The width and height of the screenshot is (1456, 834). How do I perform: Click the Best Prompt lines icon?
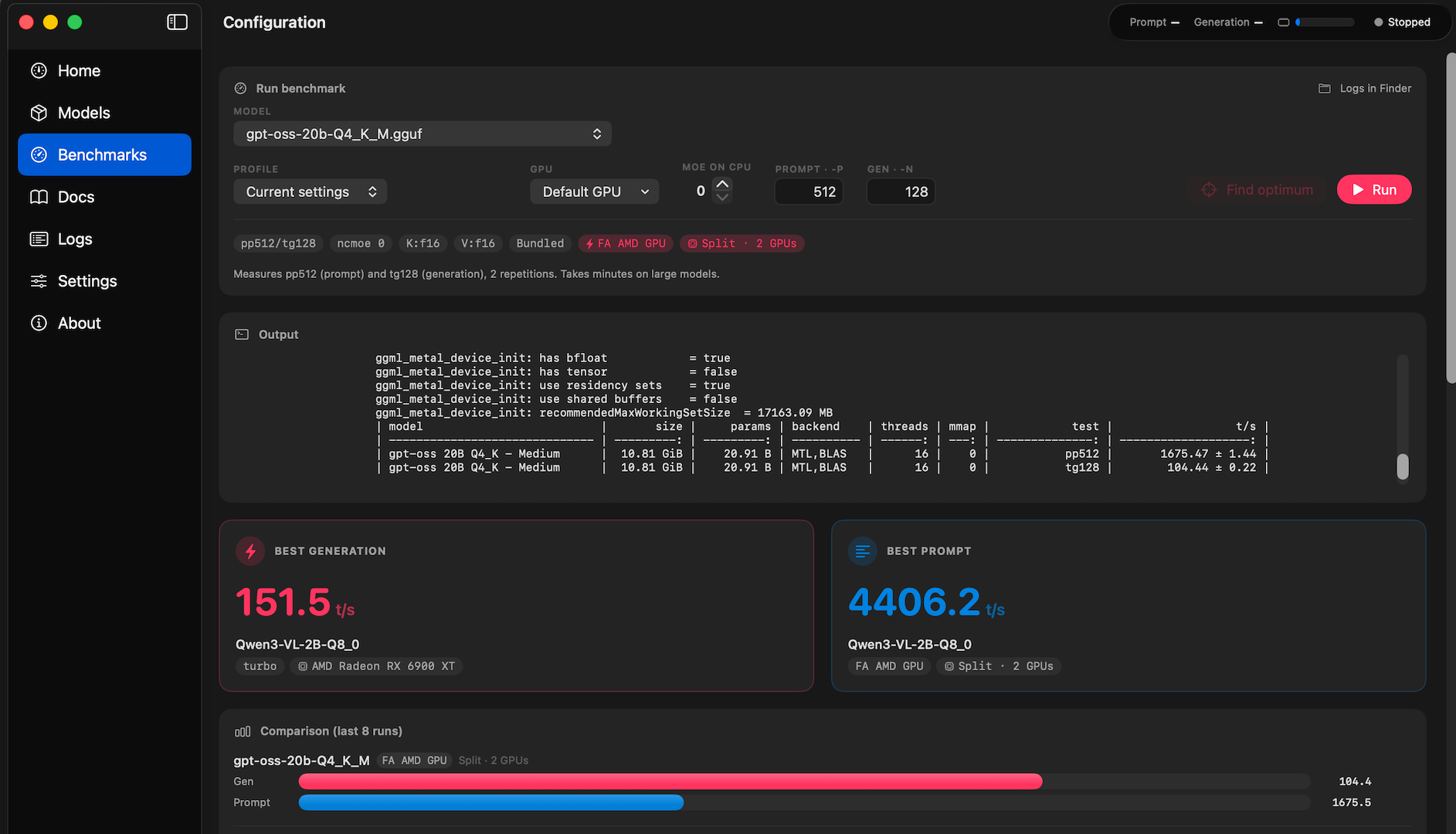pyautogui.click(x=863, y=551)
